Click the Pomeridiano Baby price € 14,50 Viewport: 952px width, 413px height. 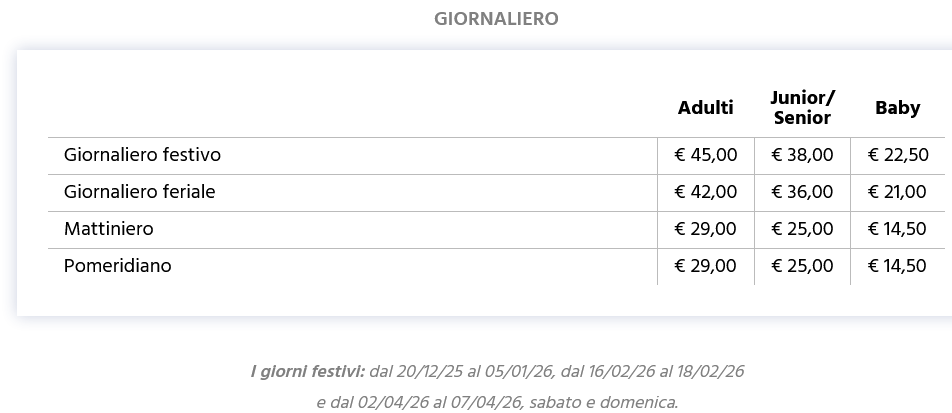pyautogui.click(x=897, y=266)
